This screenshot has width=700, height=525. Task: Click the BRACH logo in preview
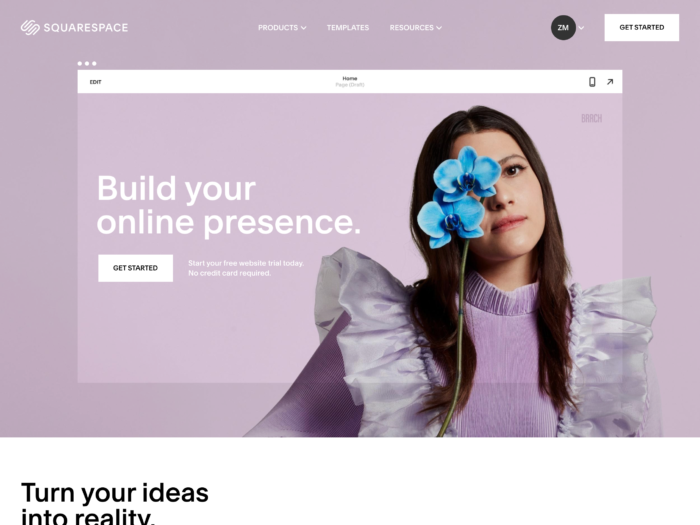point(592,118)
